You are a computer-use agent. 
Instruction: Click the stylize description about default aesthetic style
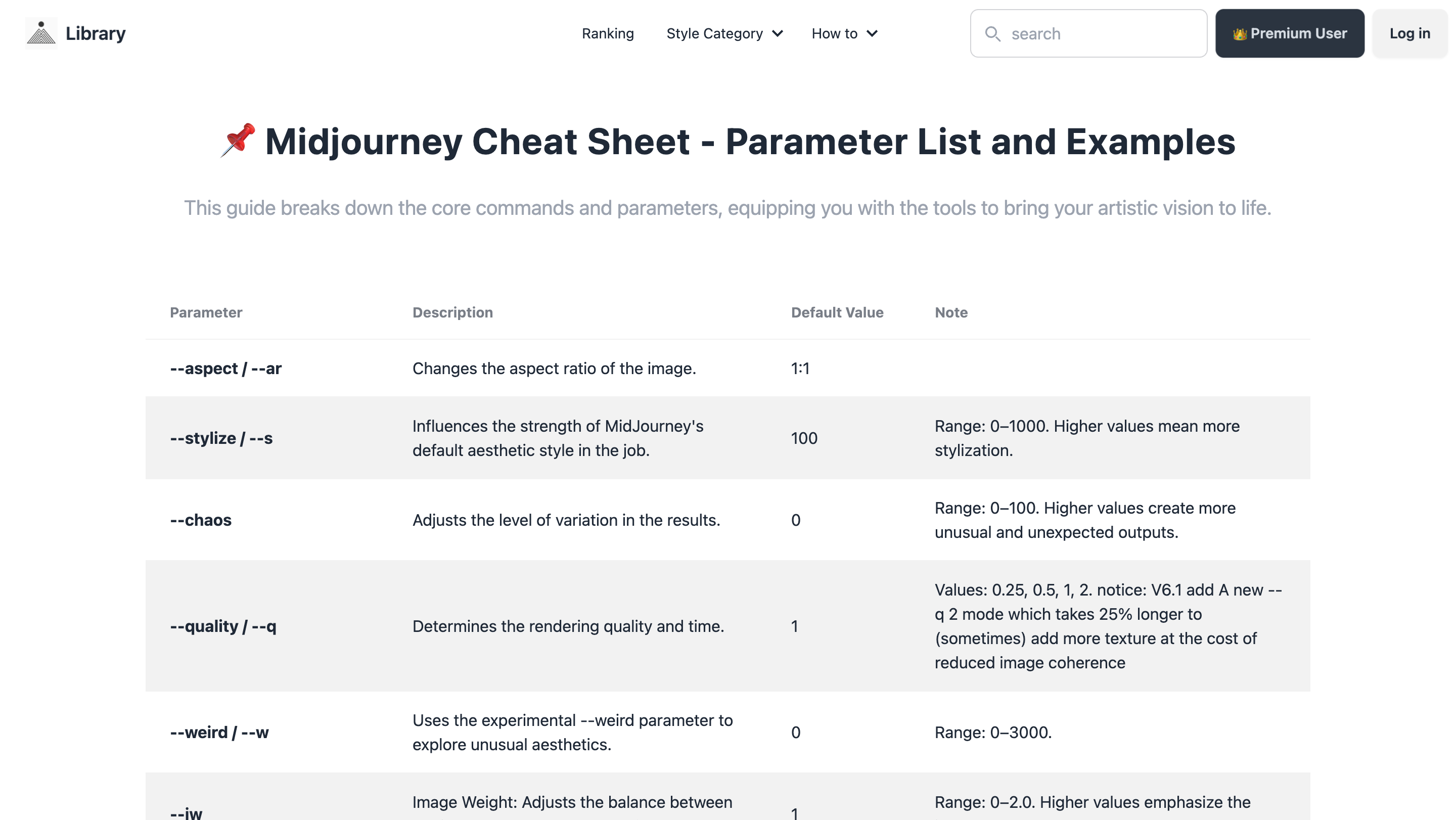[x=558, y=438]
